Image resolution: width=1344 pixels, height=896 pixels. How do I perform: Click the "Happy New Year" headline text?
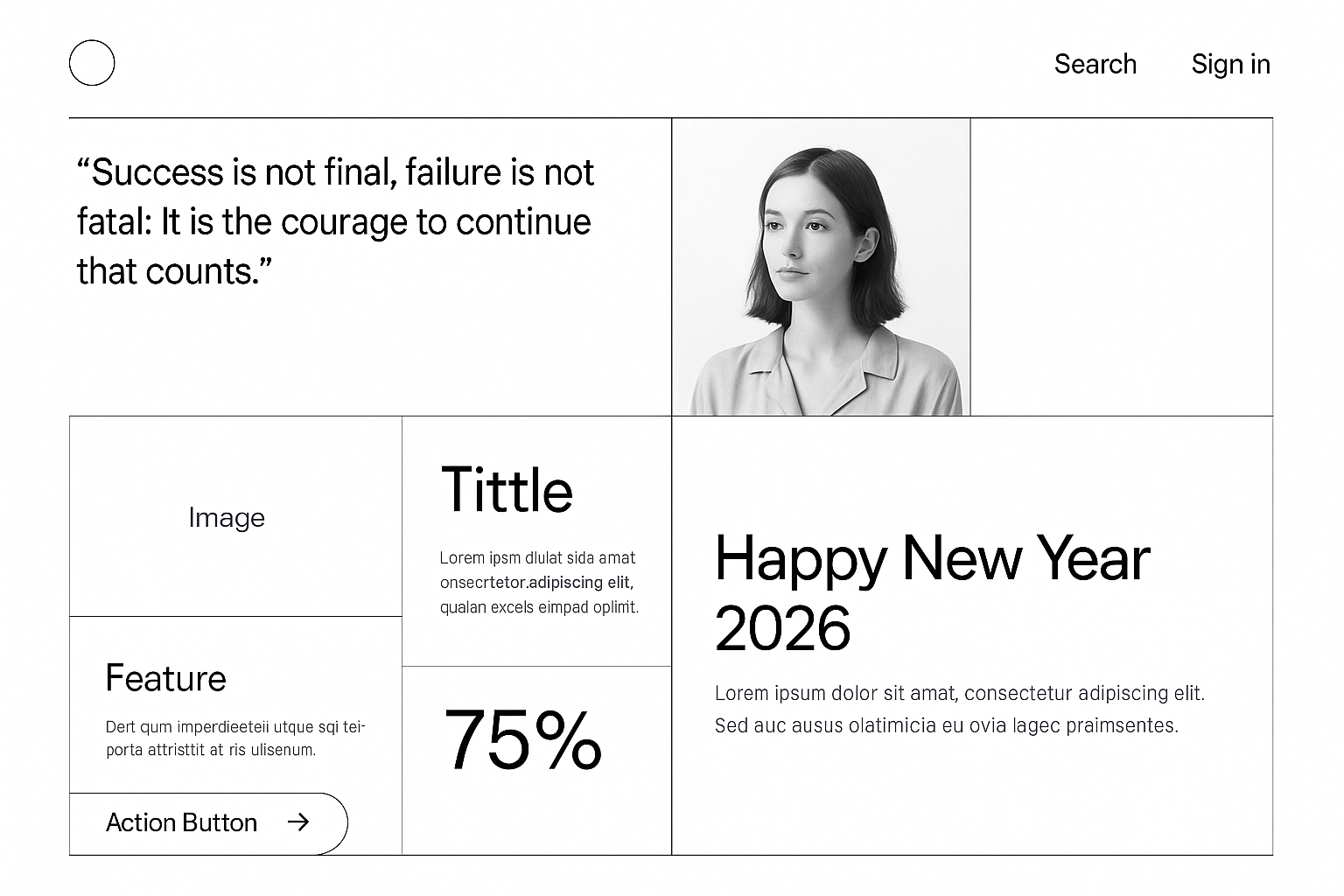point(932,558)
